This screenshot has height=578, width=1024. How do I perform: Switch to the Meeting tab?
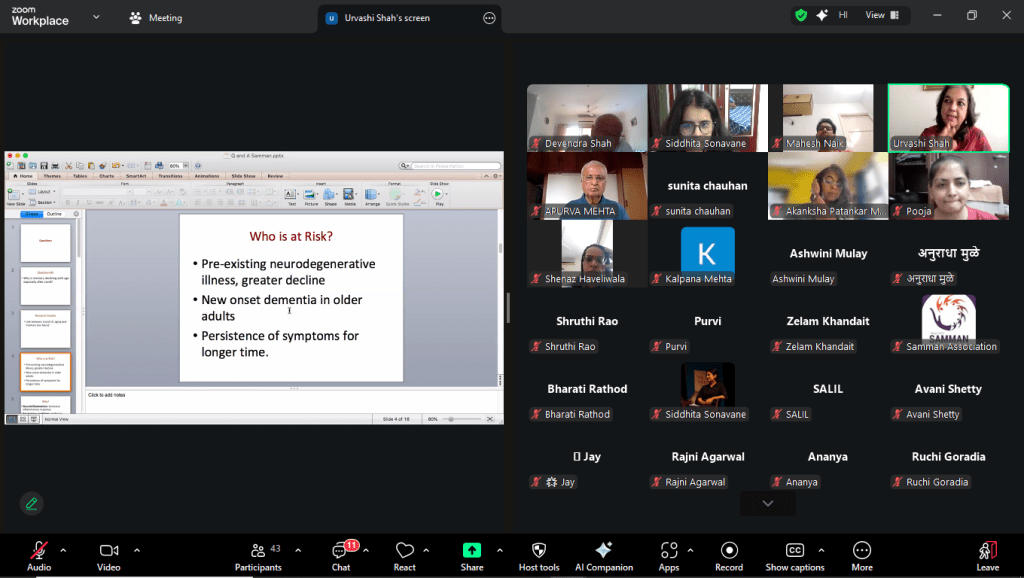pos(157,18)
